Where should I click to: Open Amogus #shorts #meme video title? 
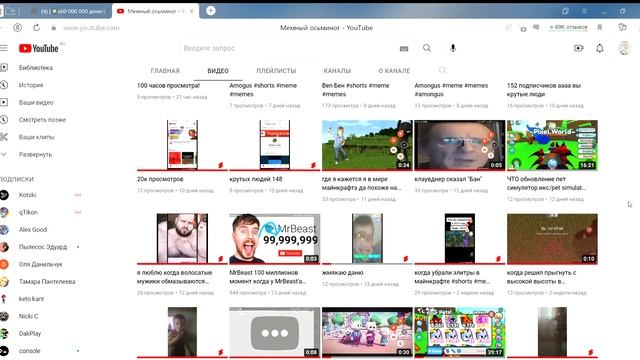click(263, 90)
